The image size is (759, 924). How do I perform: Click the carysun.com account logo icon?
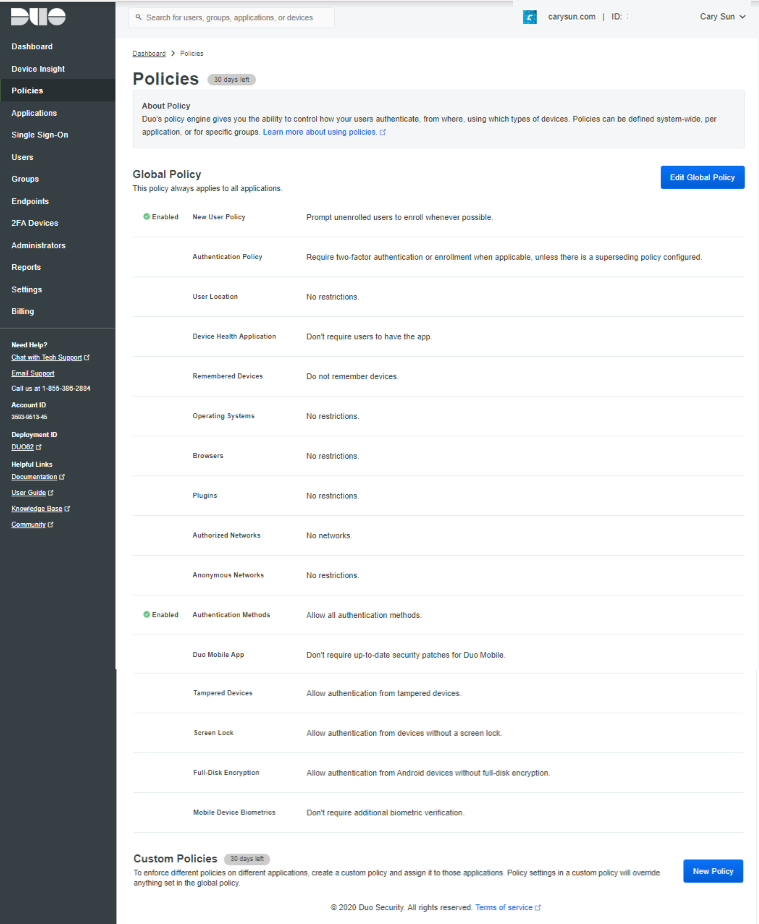530,17
